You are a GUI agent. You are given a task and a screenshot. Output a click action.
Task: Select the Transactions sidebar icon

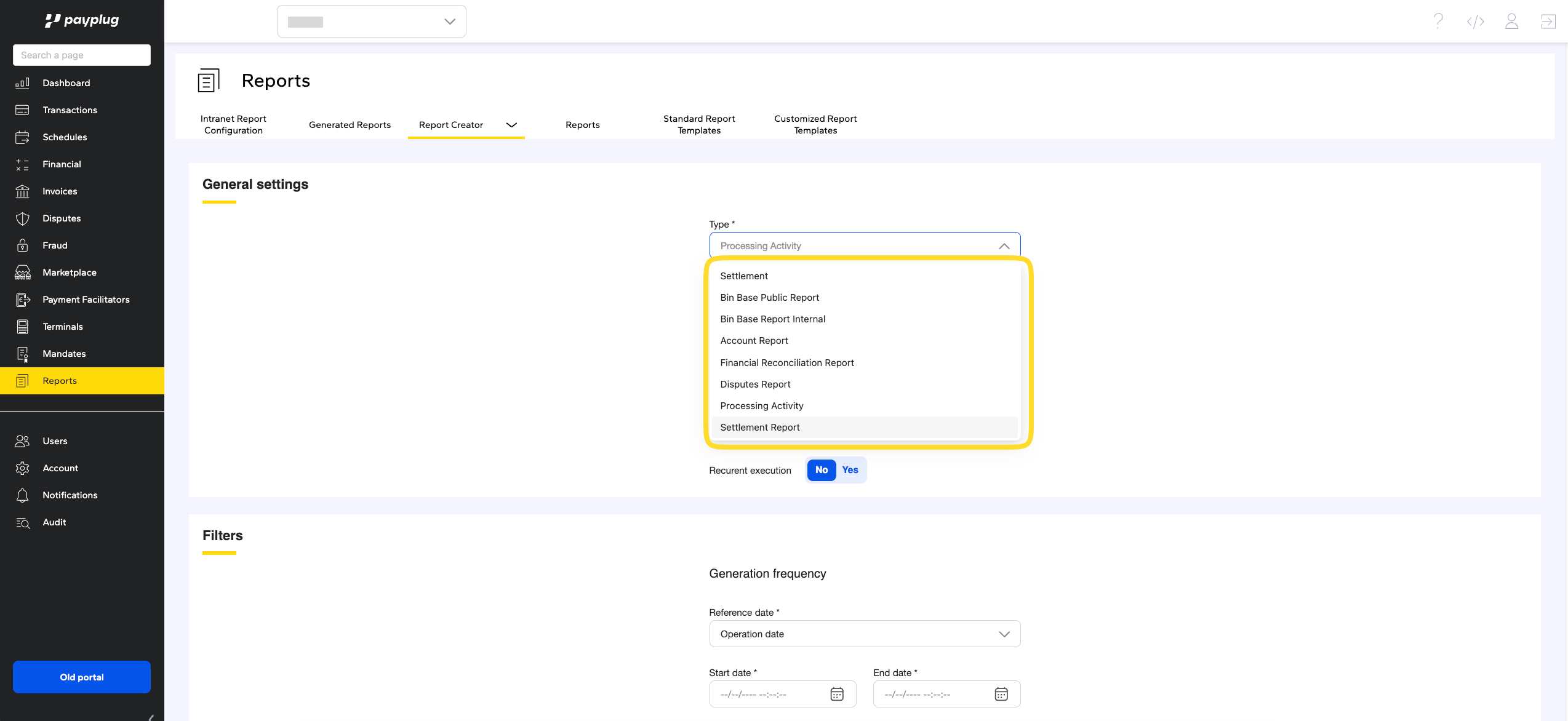pyautogui.click(x=22, y=110)
